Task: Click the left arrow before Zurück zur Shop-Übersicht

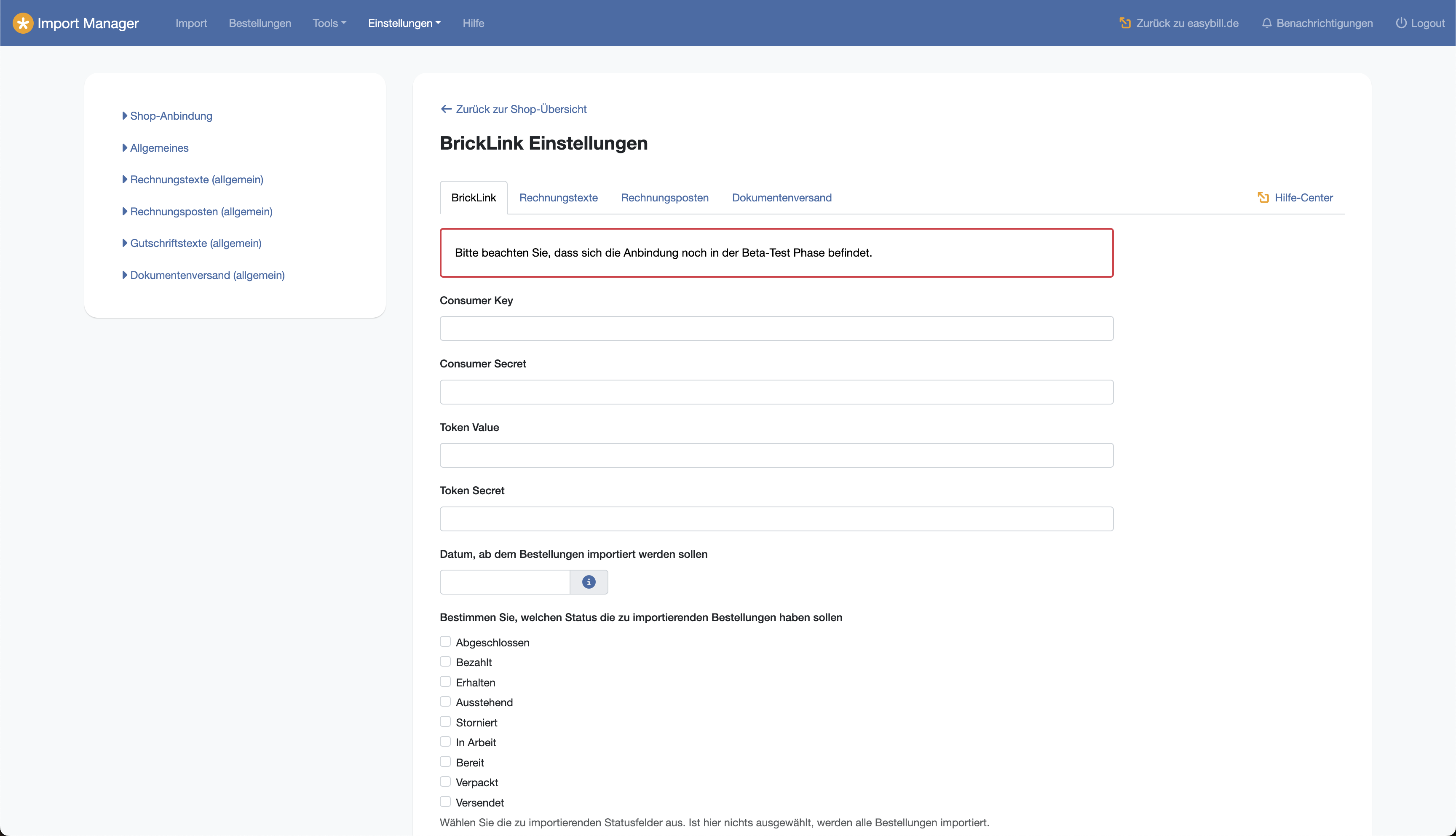Action: tap(446, 109)
